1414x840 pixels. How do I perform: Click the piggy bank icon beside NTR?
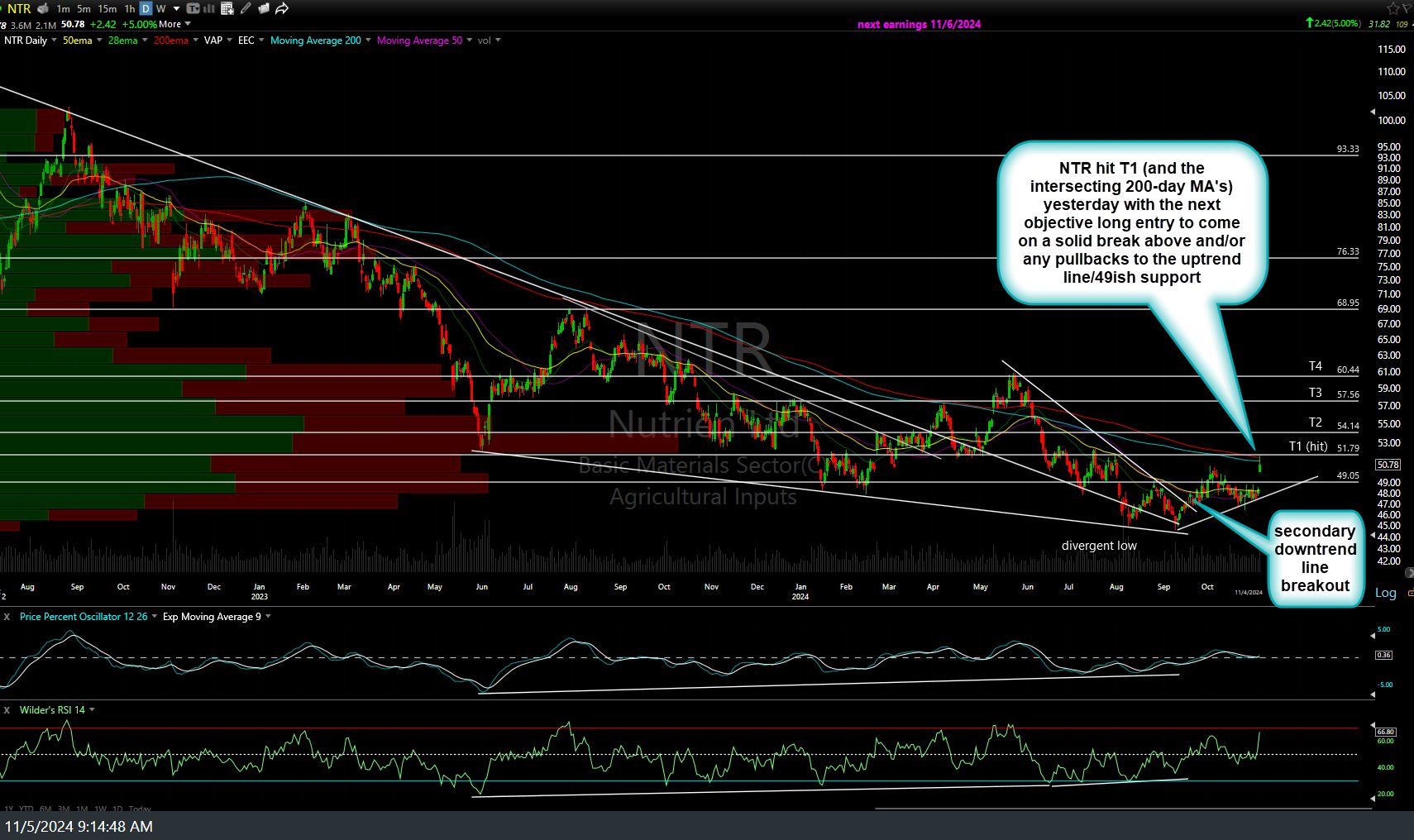[43, 9]
